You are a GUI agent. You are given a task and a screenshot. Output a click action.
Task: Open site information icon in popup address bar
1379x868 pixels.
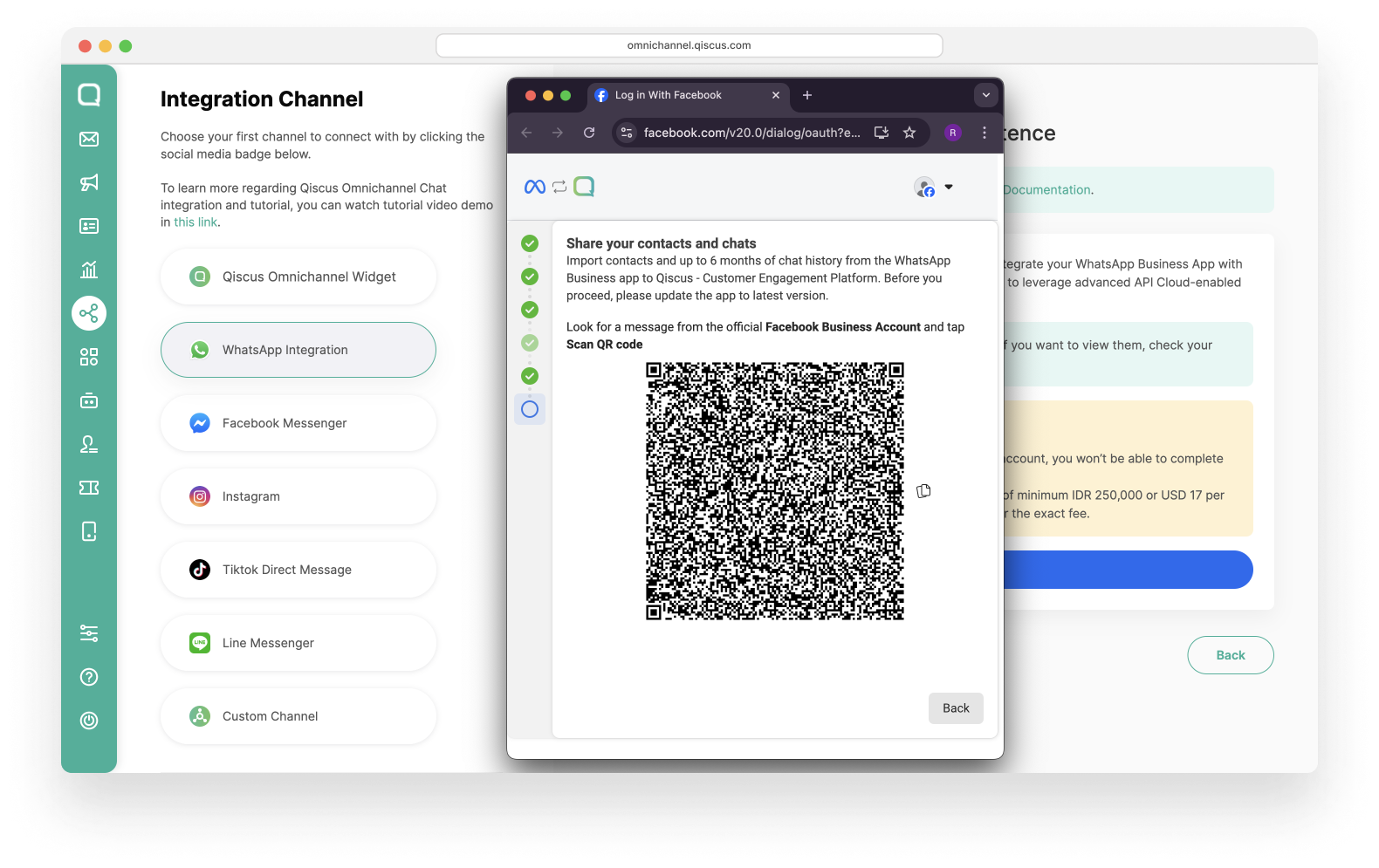[x=627, y=133]
